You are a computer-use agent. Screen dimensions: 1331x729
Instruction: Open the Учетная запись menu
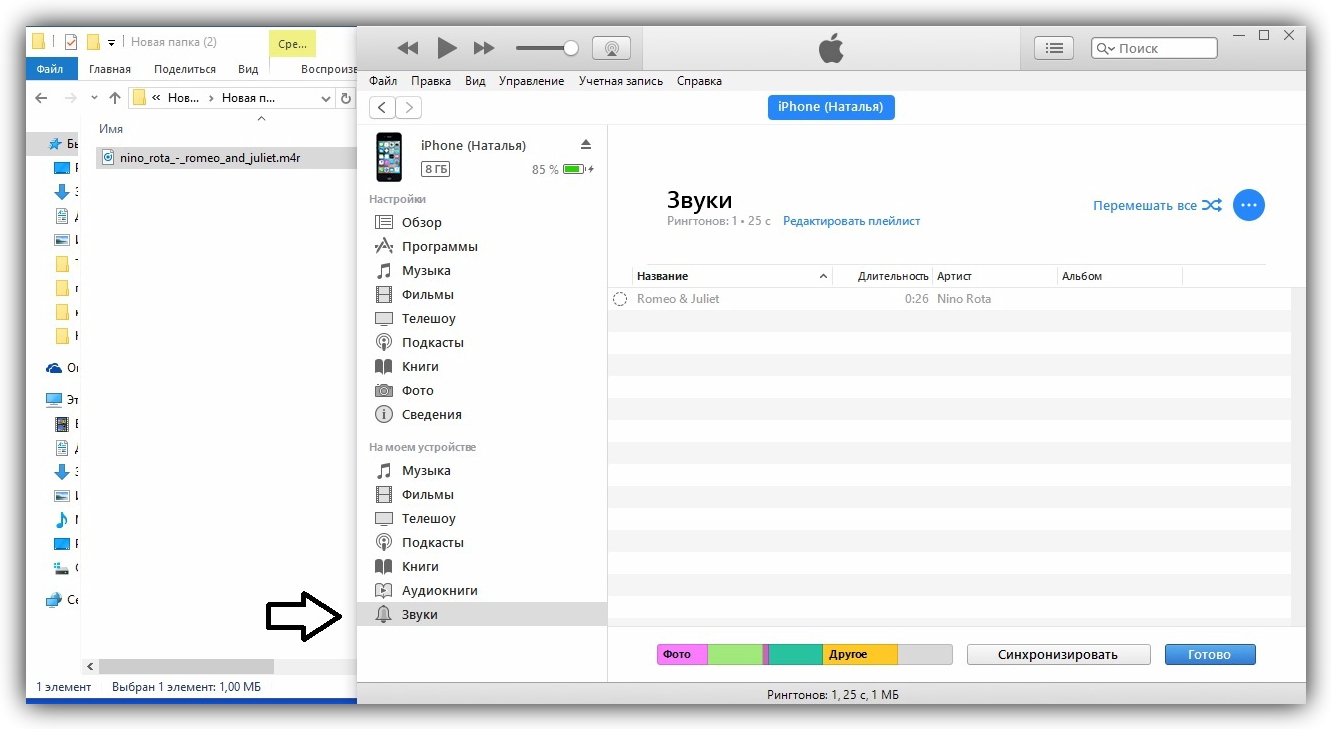point(621,81)
